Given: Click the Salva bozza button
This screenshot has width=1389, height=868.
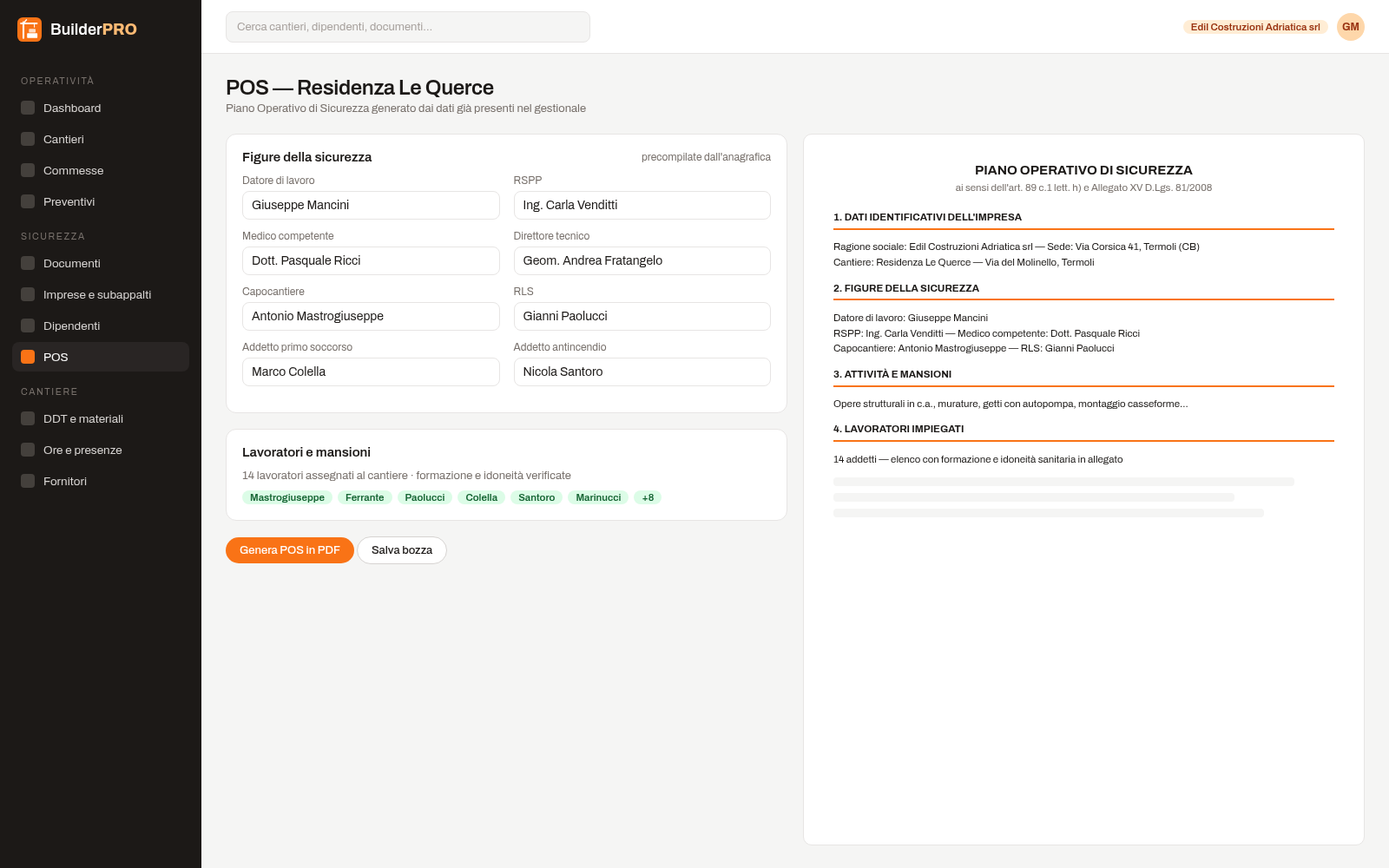Looking at the screenshot, I should pos(402,550).
